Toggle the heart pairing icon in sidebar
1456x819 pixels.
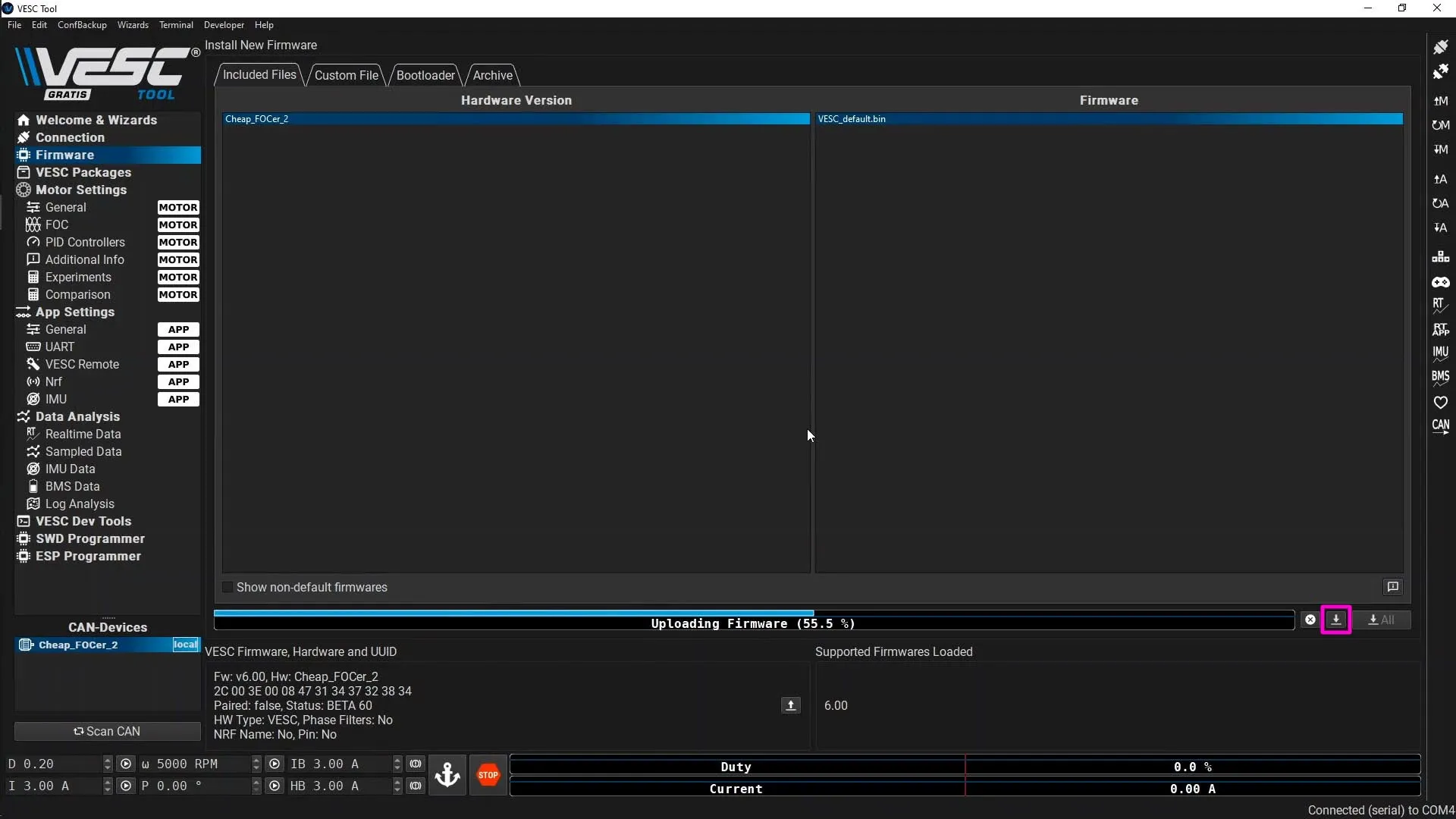[x=1442, y=402]
